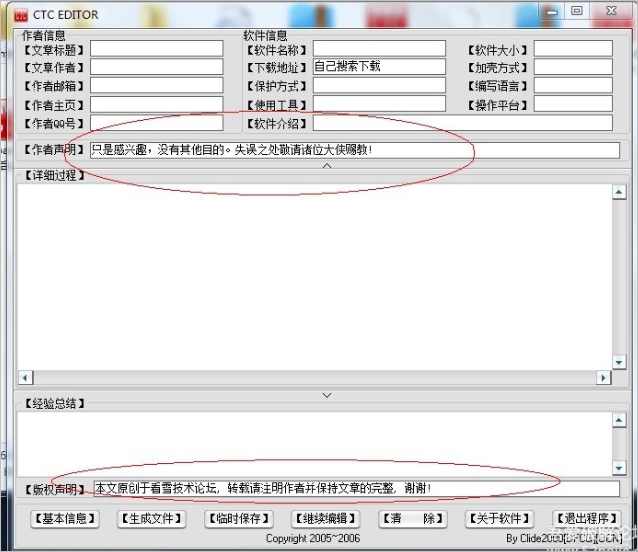Open the 【关于软件】 dialog
The height and width of the screenshot is (552, 638).
pyautogui.click(x=500, y=519)
